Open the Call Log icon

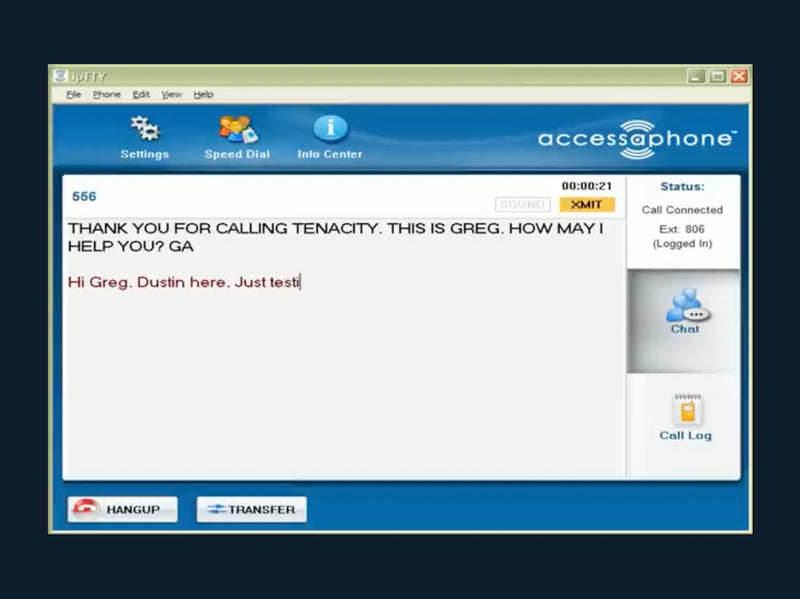(687, 410)
